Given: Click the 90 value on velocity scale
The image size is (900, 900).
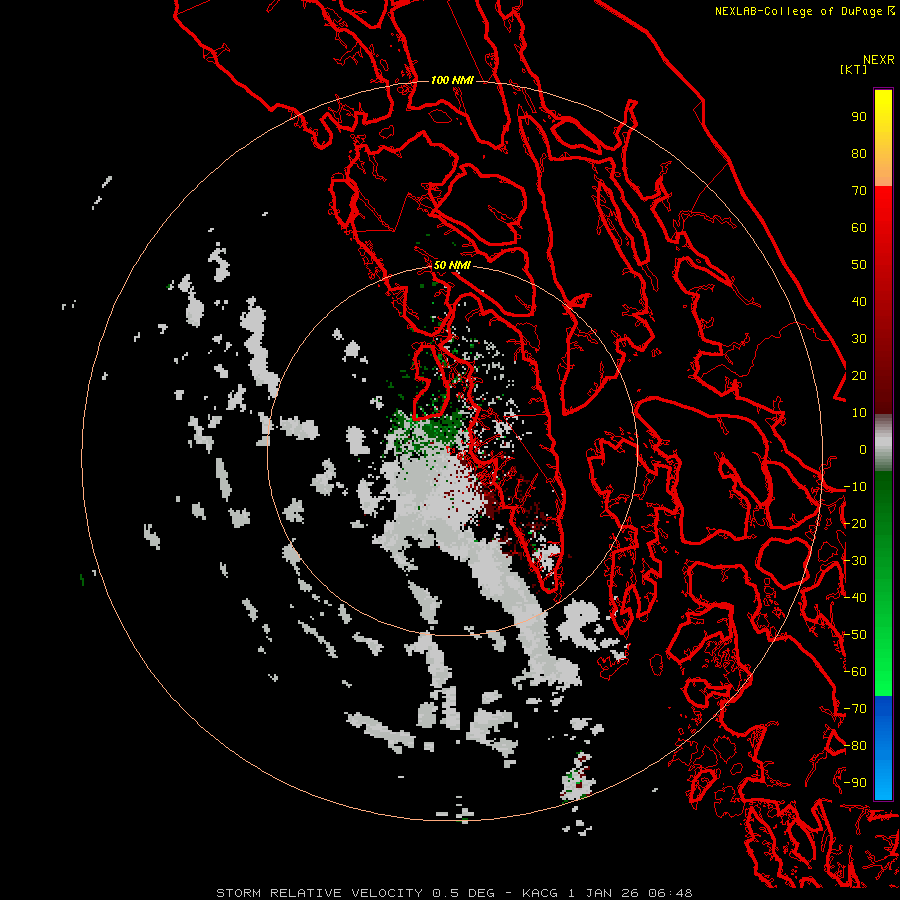Looking at the screenshot, I should [859, 117].
